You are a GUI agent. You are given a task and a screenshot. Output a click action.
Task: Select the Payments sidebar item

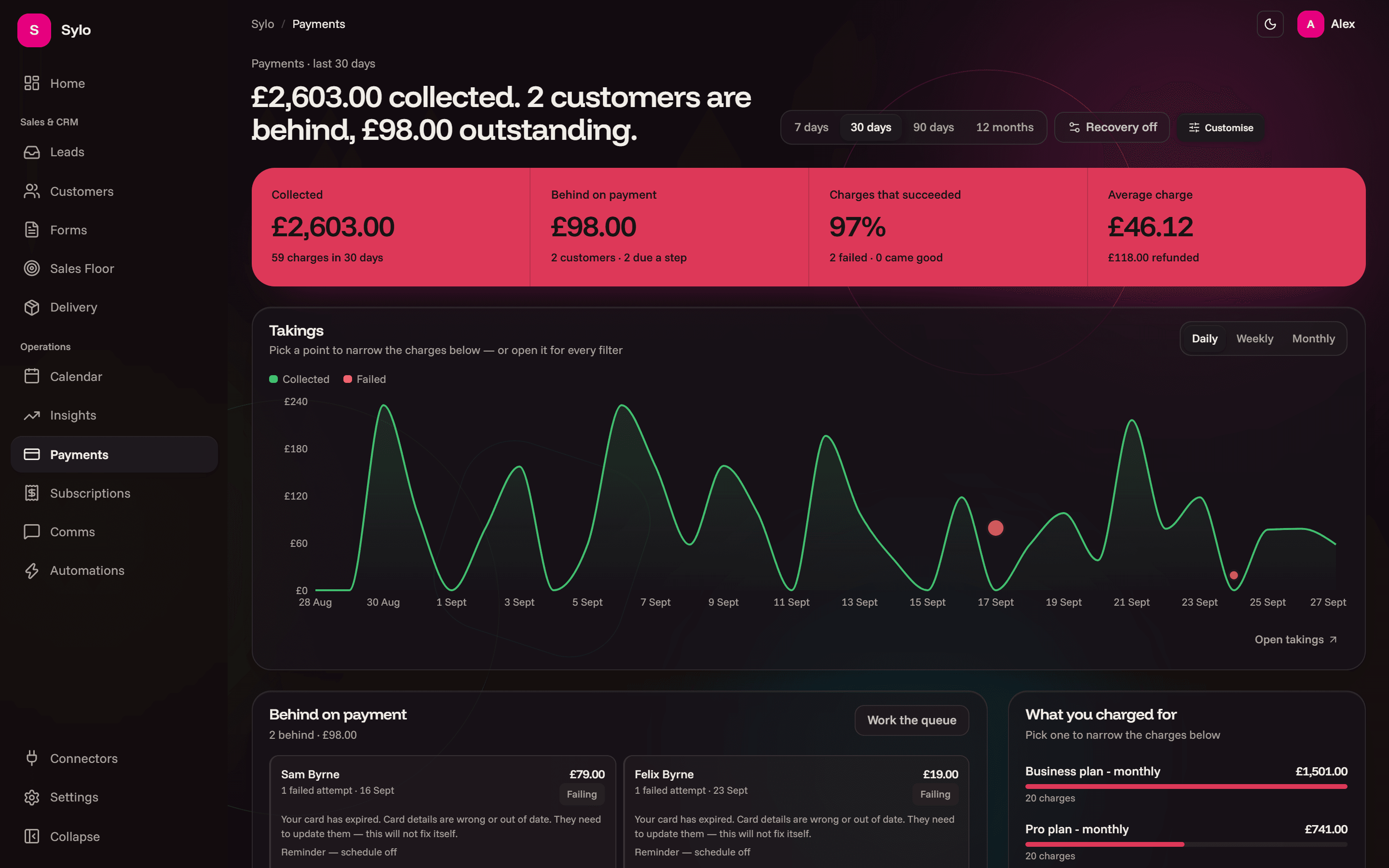coord(114,454)
